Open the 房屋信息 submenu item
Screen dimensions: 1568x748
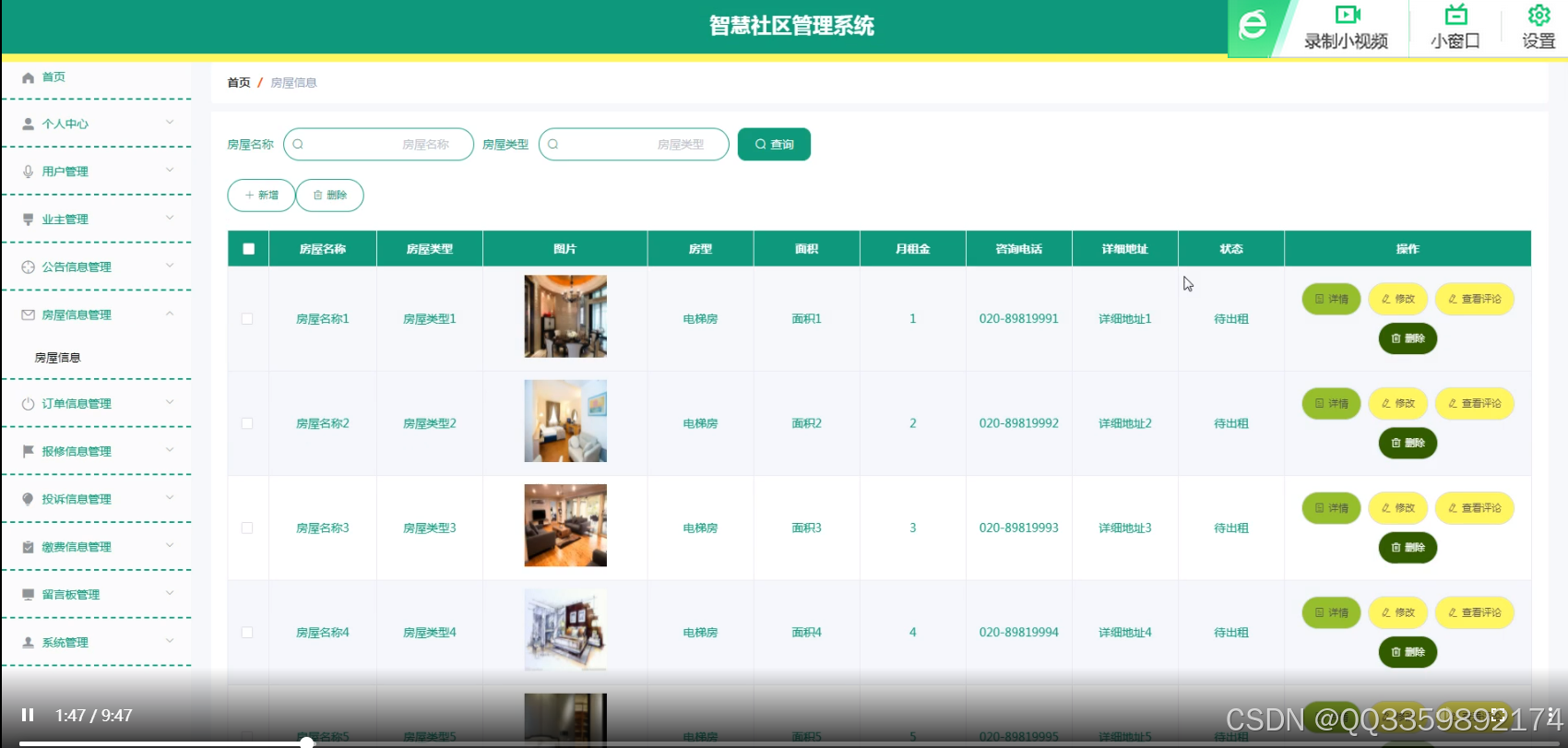click(x=57, y=358)
